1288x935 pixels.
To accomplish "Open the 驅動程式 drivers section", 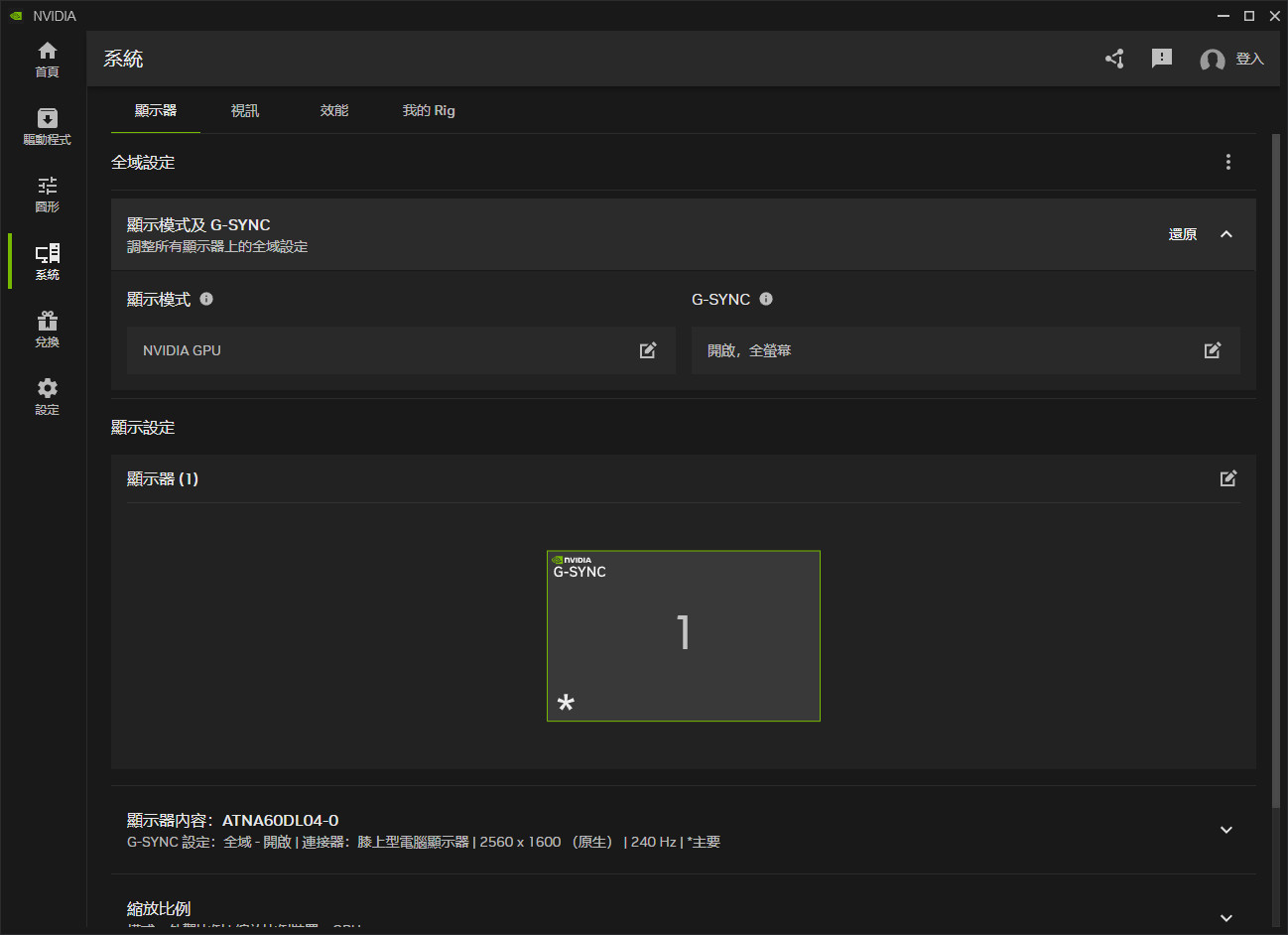I will (47, 127).
